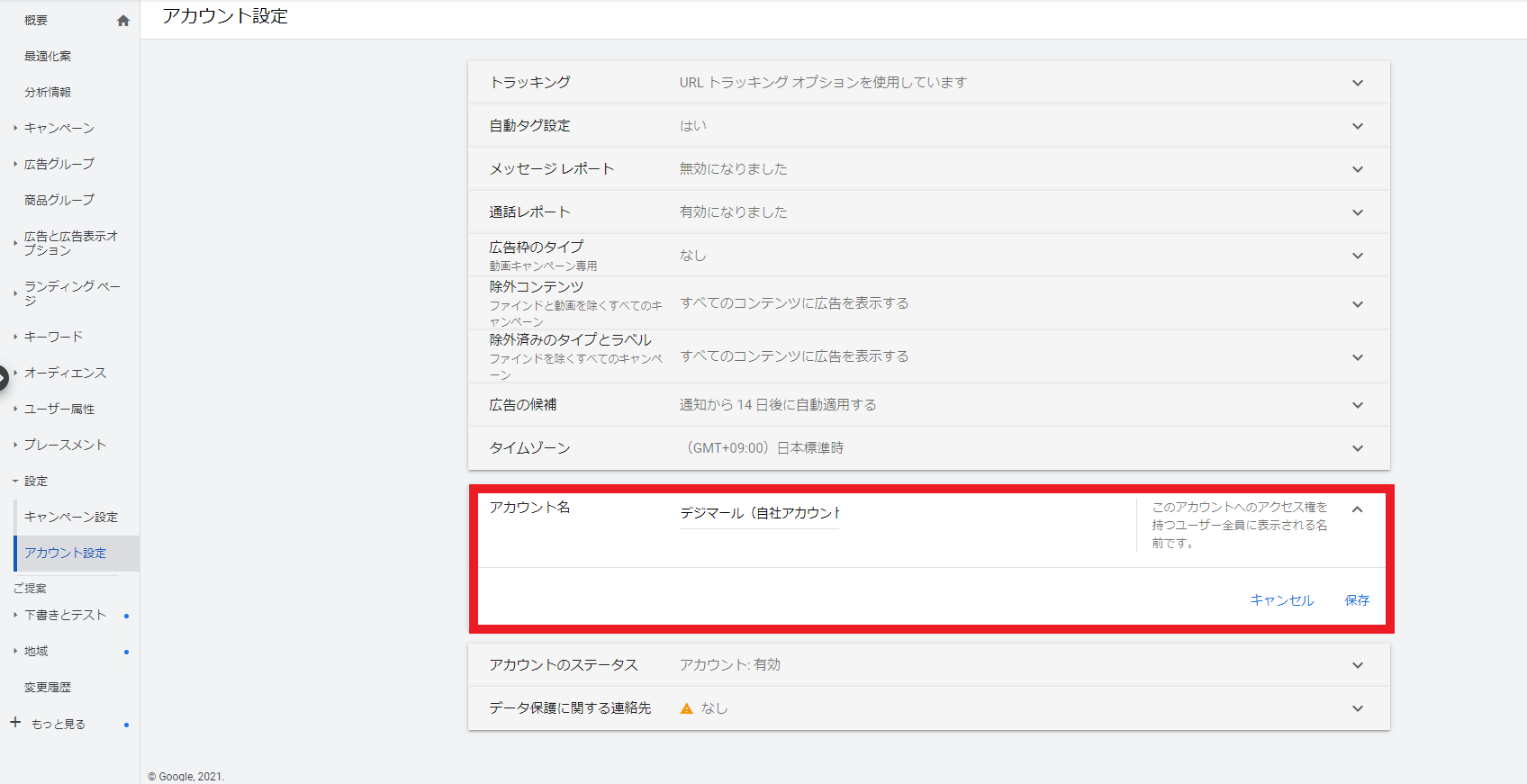
Task: Click the warning triangle in データ保護に関する連絡先 row
Action: pyautogui.click(x=687, y=708)
